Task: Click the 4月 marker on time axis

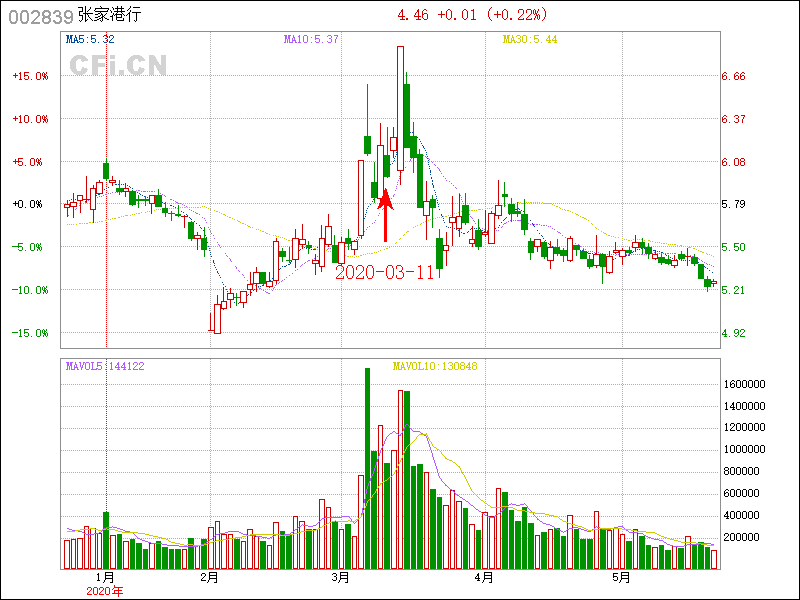Action: pos(484,577)
